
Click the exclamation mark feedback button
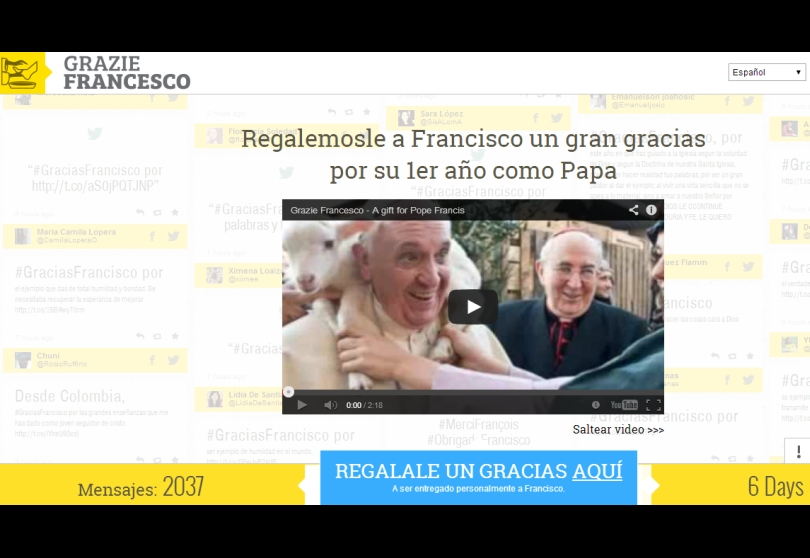(x=798, y=451)
